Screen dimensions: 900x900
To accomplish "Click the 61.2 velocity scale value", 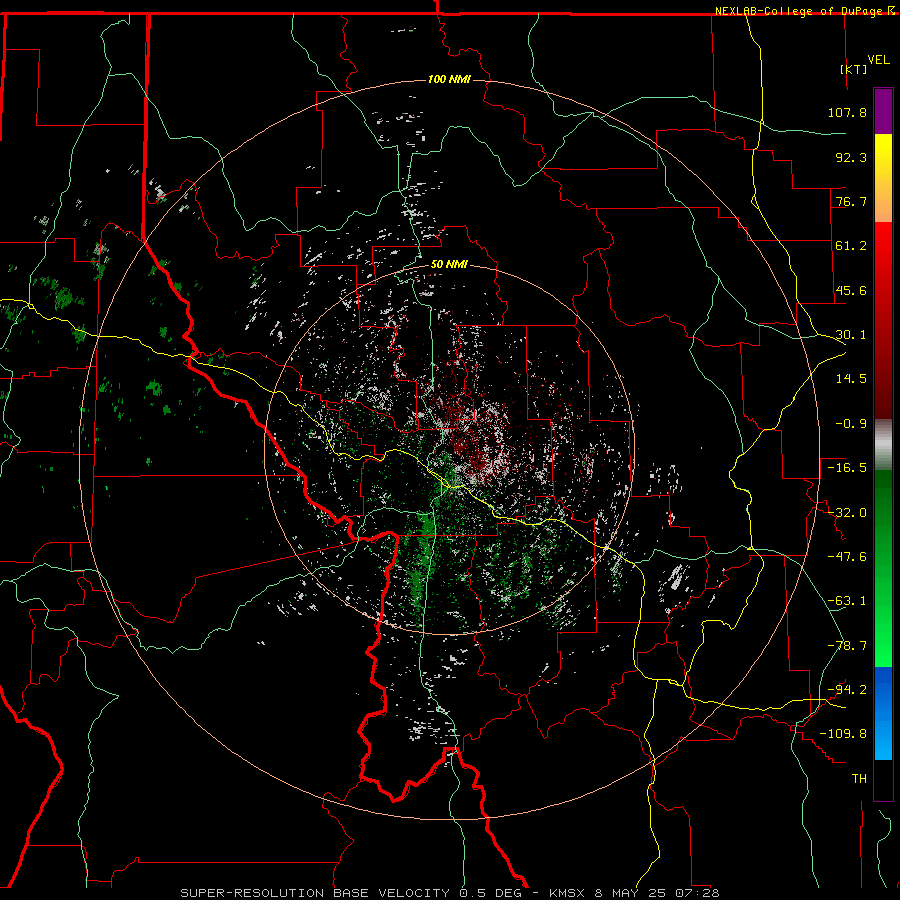I will click(851, 246).
